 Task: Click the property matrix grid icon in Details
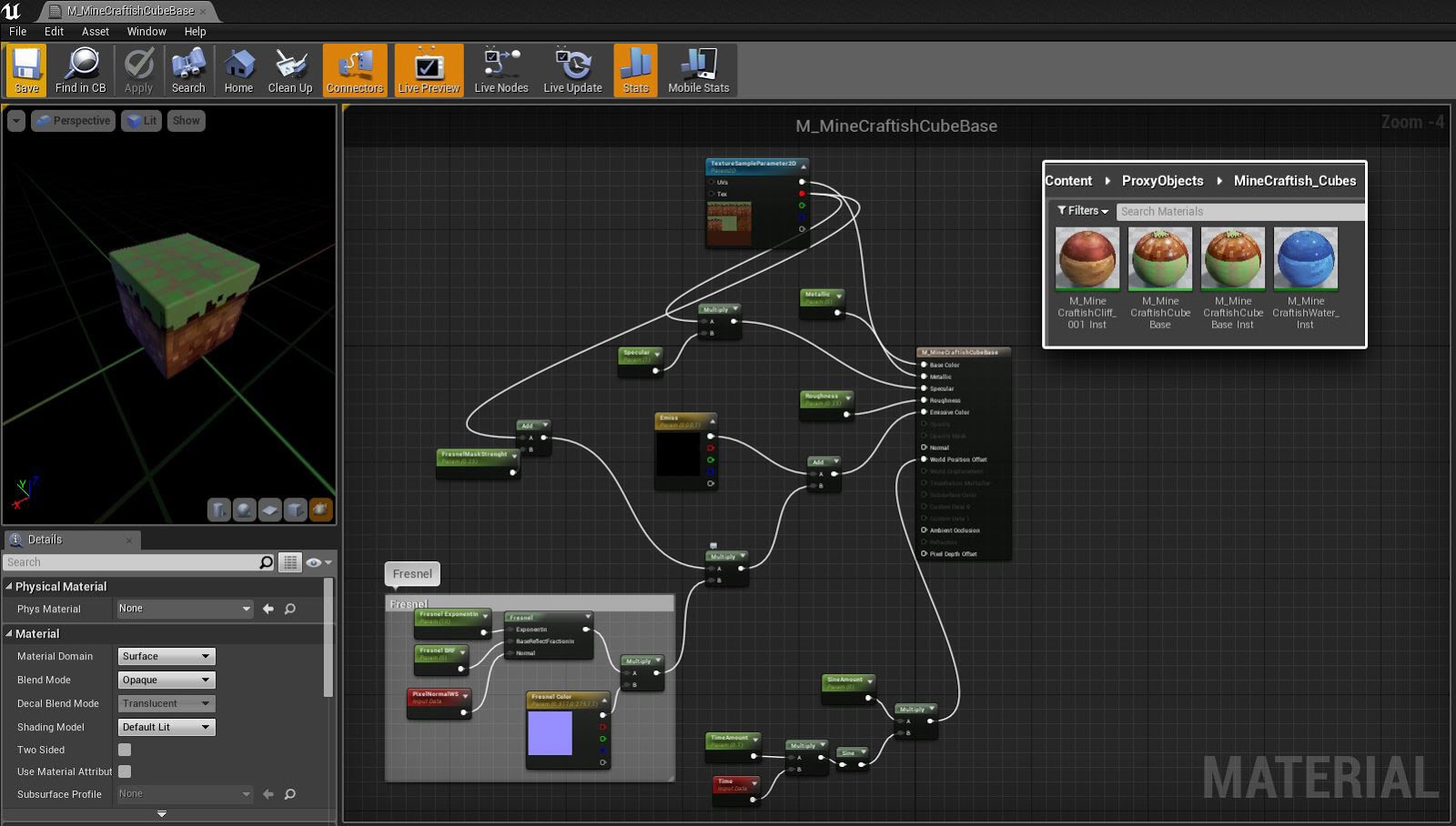coord(290,562)
